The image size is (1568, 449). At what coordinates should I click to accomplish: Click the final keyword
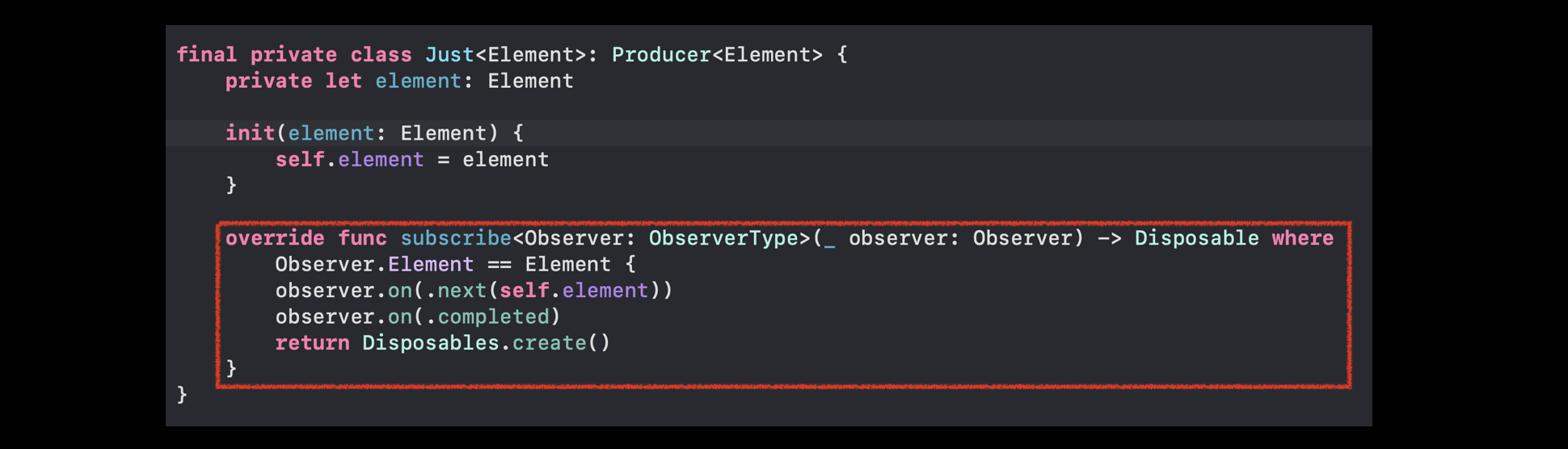pyautogui.click(x=207, y=55)
